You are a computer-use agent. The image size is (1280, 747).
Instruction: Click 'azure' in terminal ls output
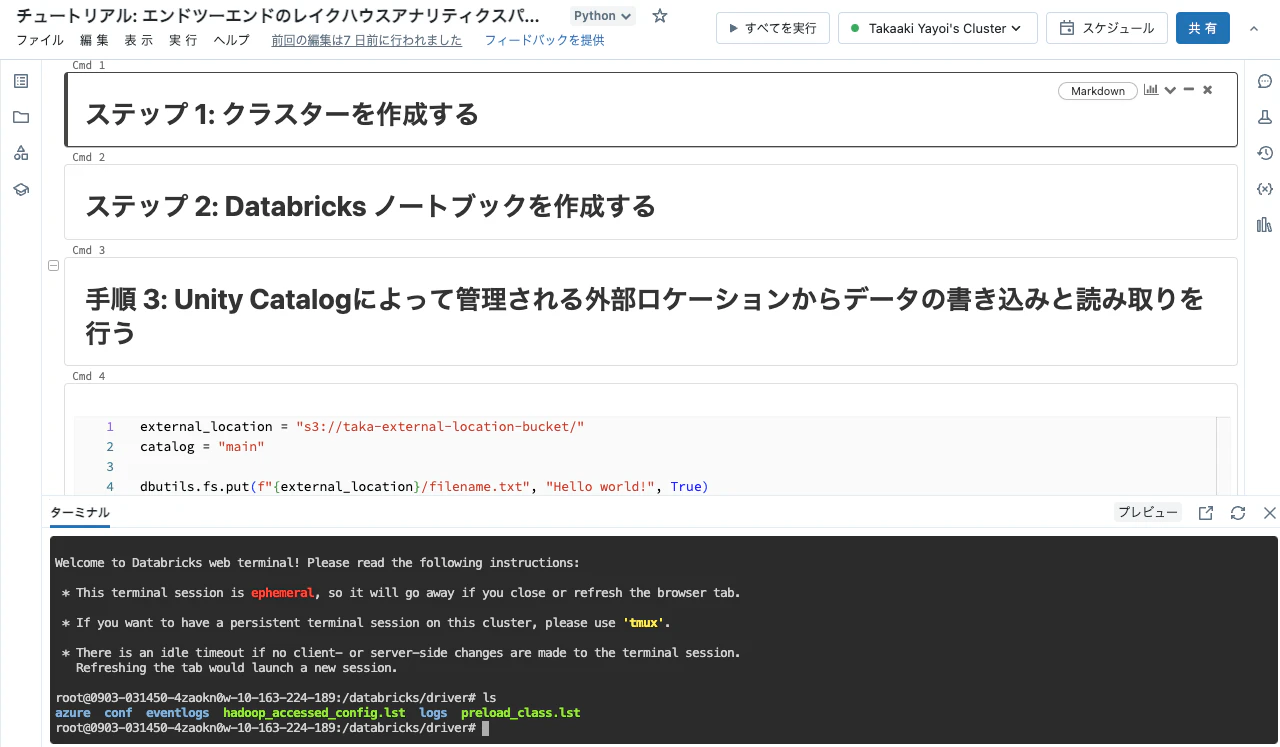click(73, 713)
